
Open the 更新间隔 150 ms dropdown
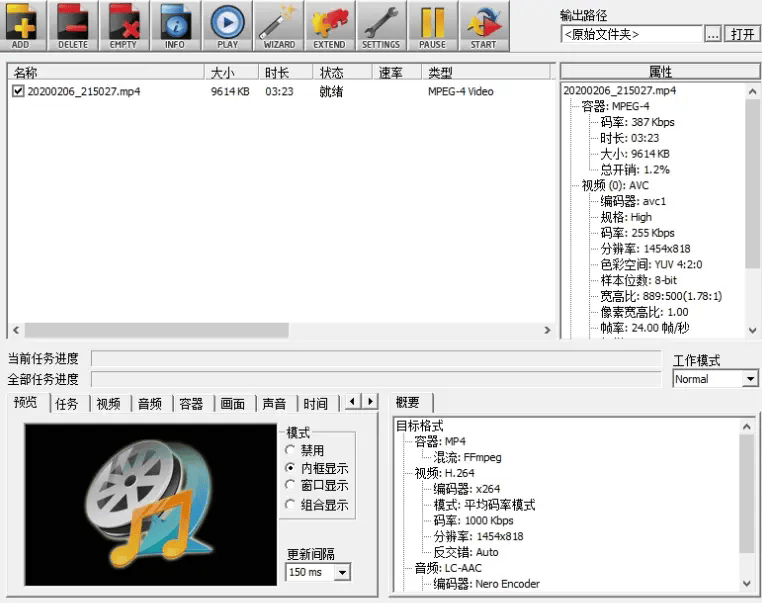tap(317, 572)
